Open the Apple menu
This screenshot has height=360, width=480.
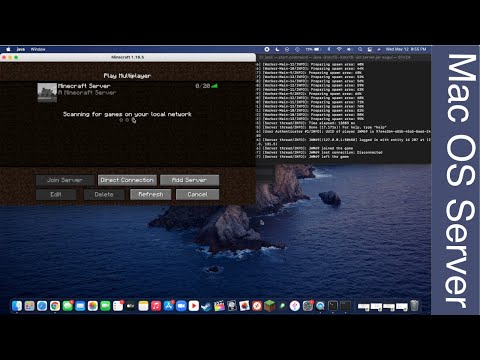coord(8,49)
